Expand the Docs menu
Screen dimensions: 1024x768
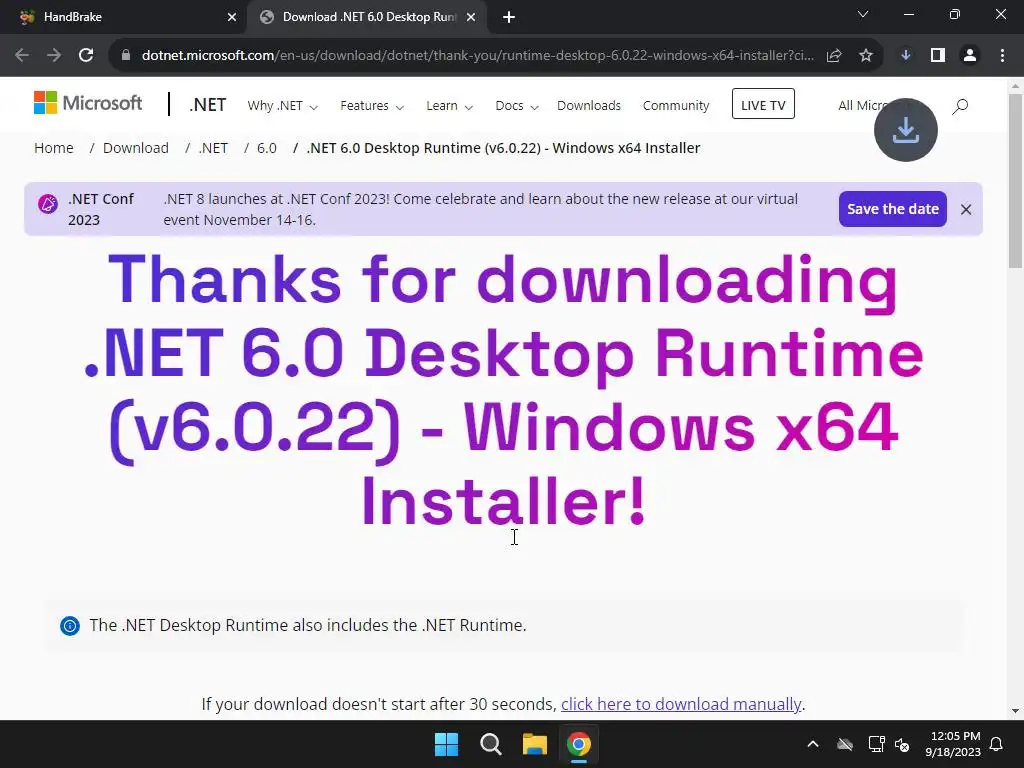point(517,106)
